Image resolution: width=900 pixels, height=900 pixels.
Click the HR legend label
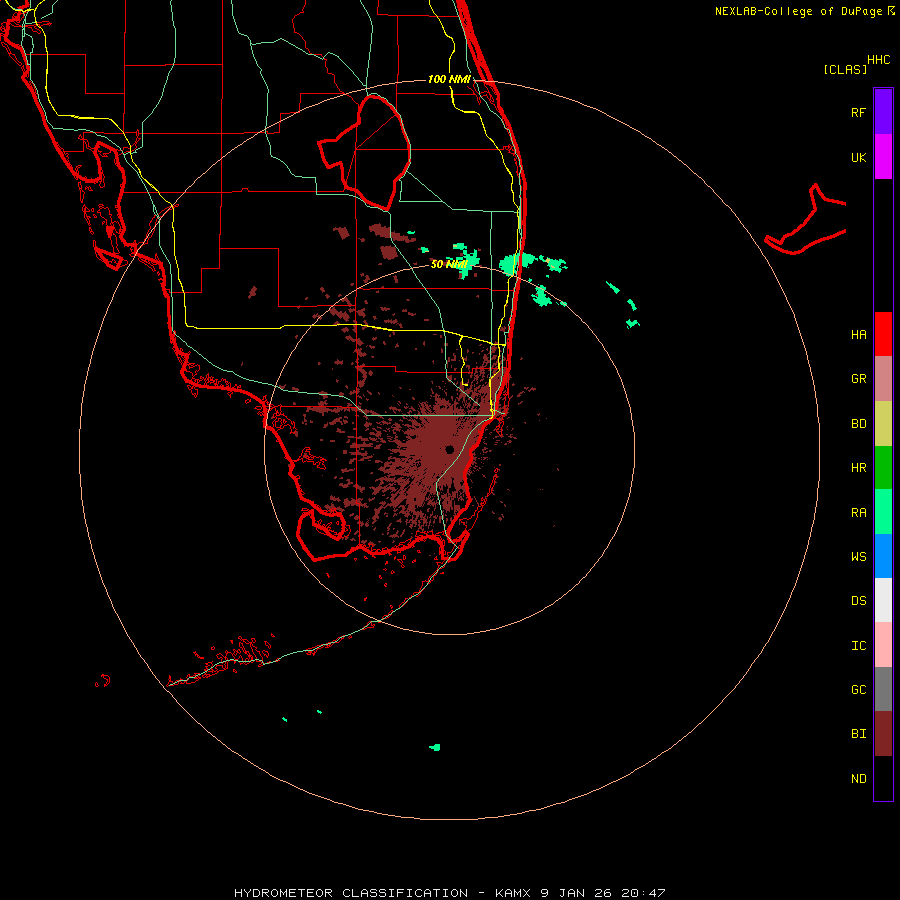[858, 468]
